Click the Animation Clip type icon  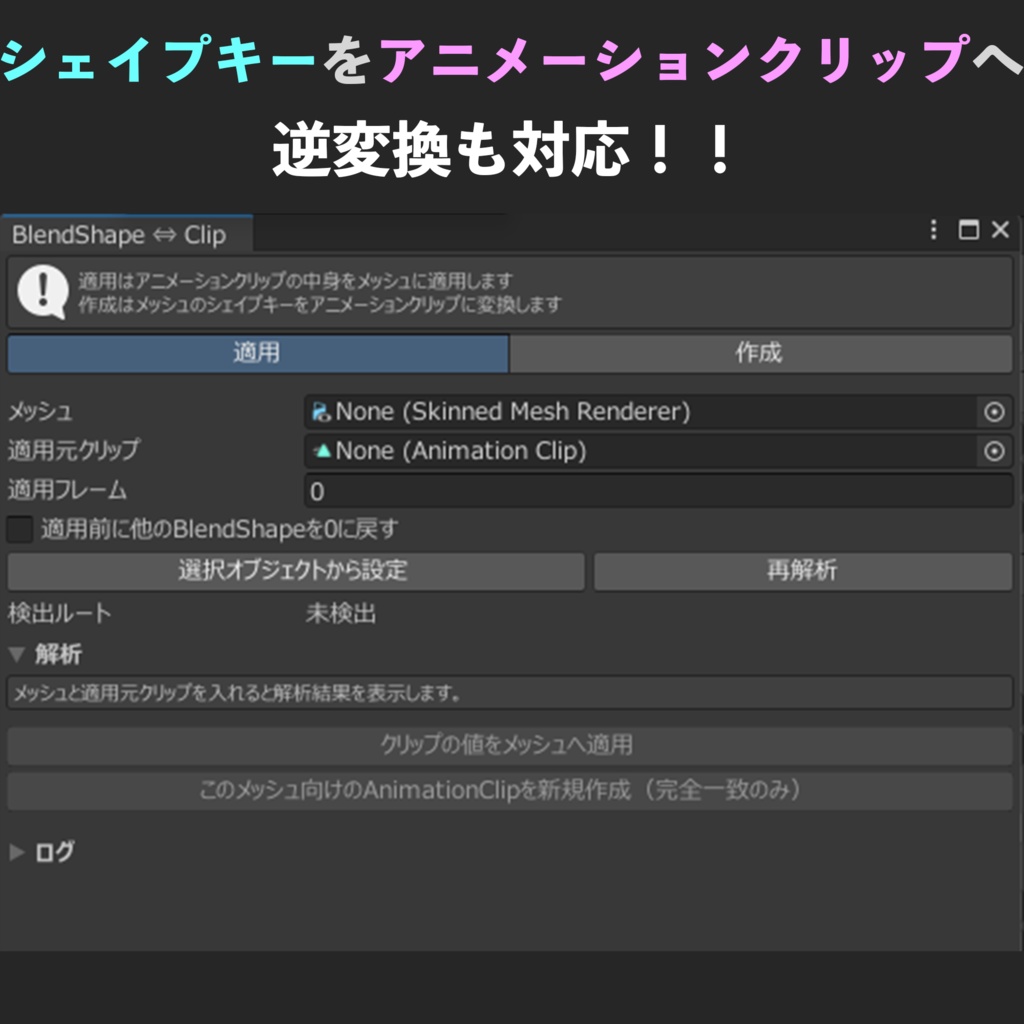pyautogui.click(x=322, y=451)
